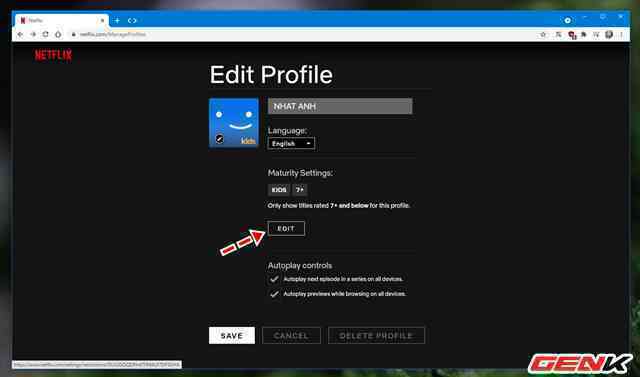640x377 pixels.
Task: Select the Netflix browser tab
Action: point(61,20)
